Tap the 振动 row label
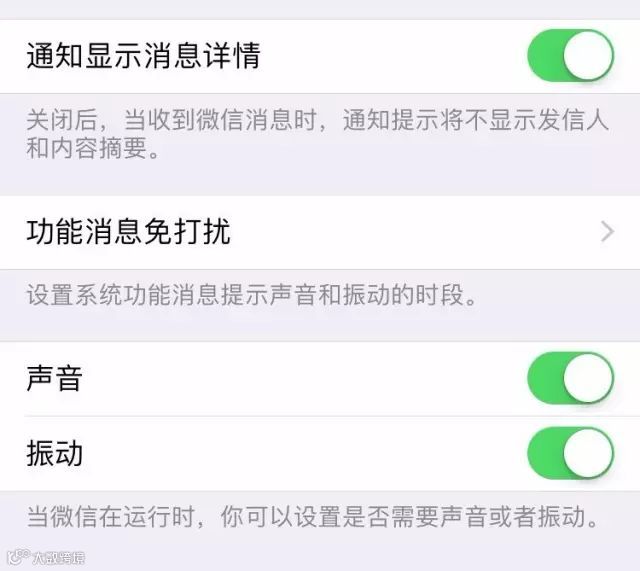This screenshot has height=571, width=640. (x=54, y=453)
